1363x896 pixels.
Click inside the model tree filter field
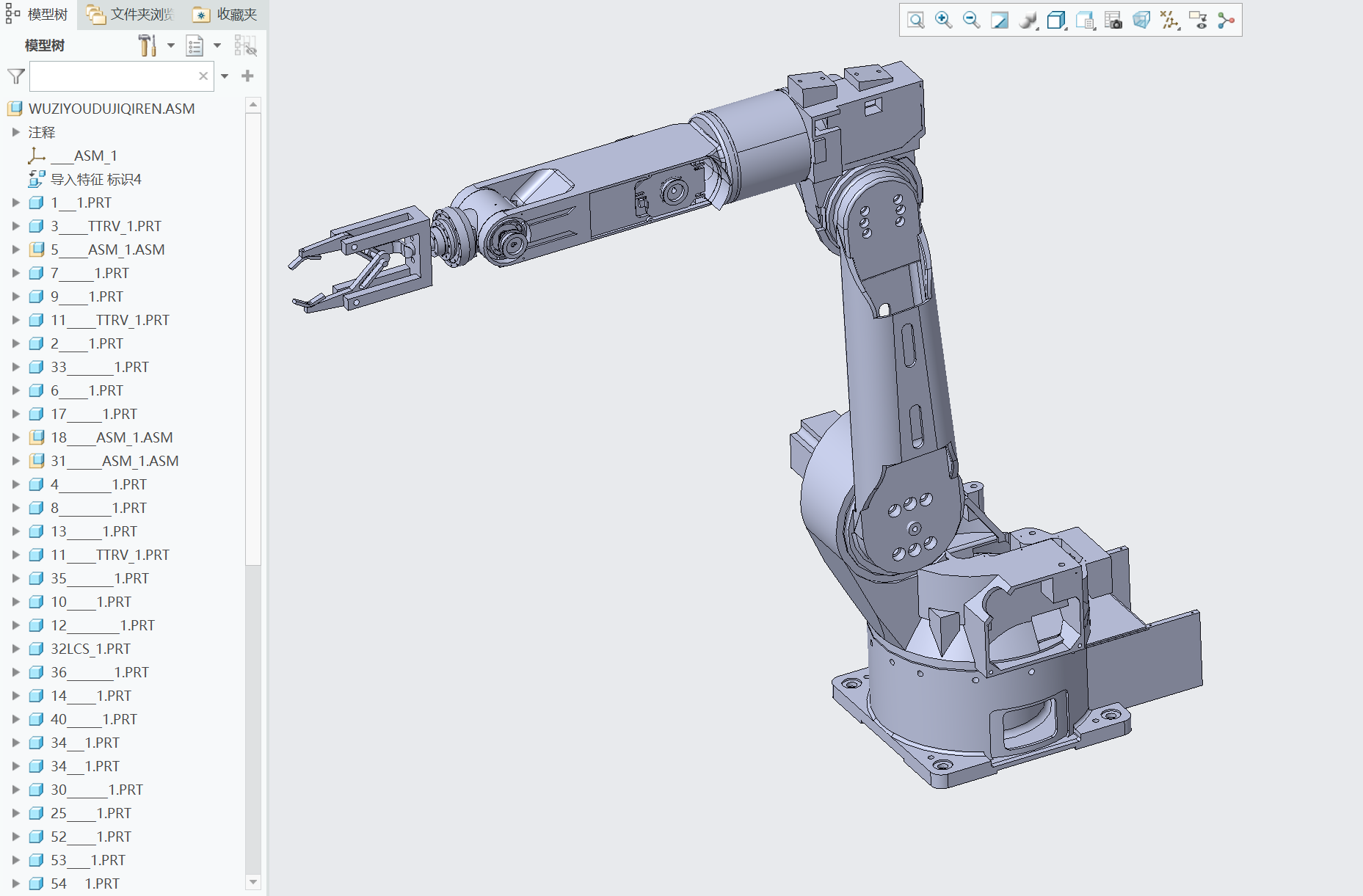point(112,76)
